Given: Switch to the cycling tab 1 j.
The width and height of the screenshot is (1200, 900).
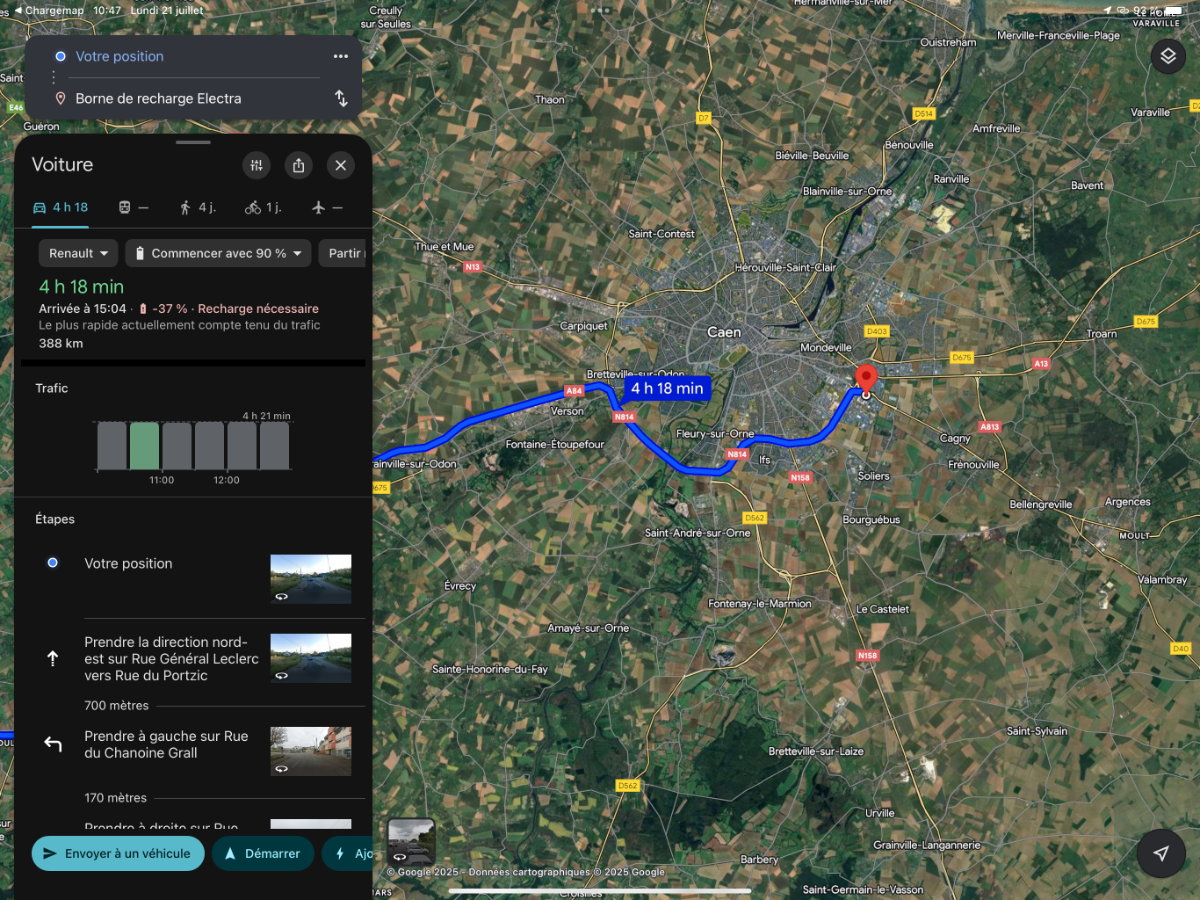Looking at the screenshot, I should [263, 207].
